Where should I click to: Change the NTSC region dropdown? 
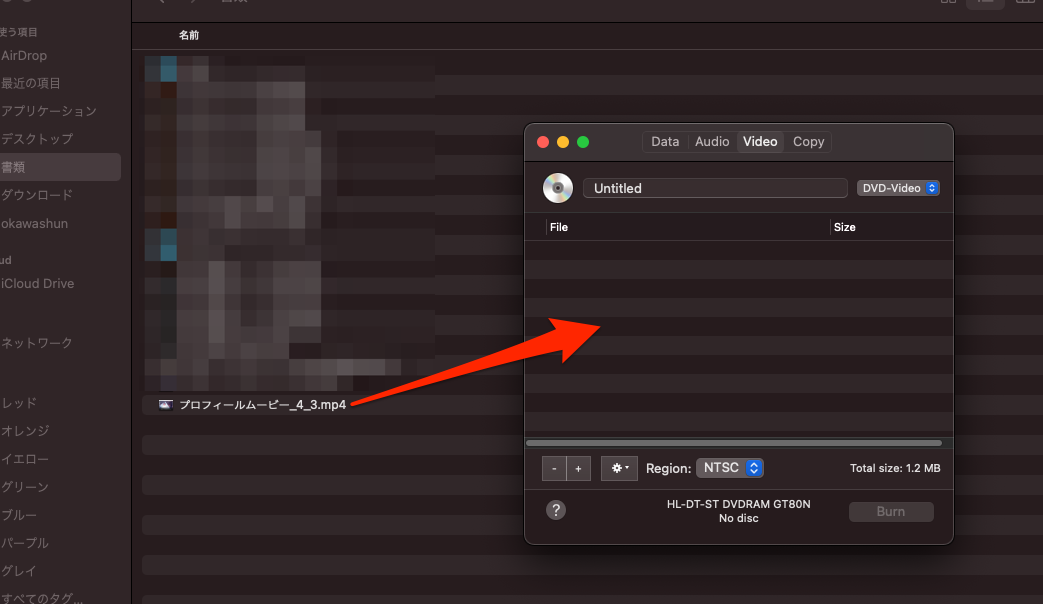point(730,468)
